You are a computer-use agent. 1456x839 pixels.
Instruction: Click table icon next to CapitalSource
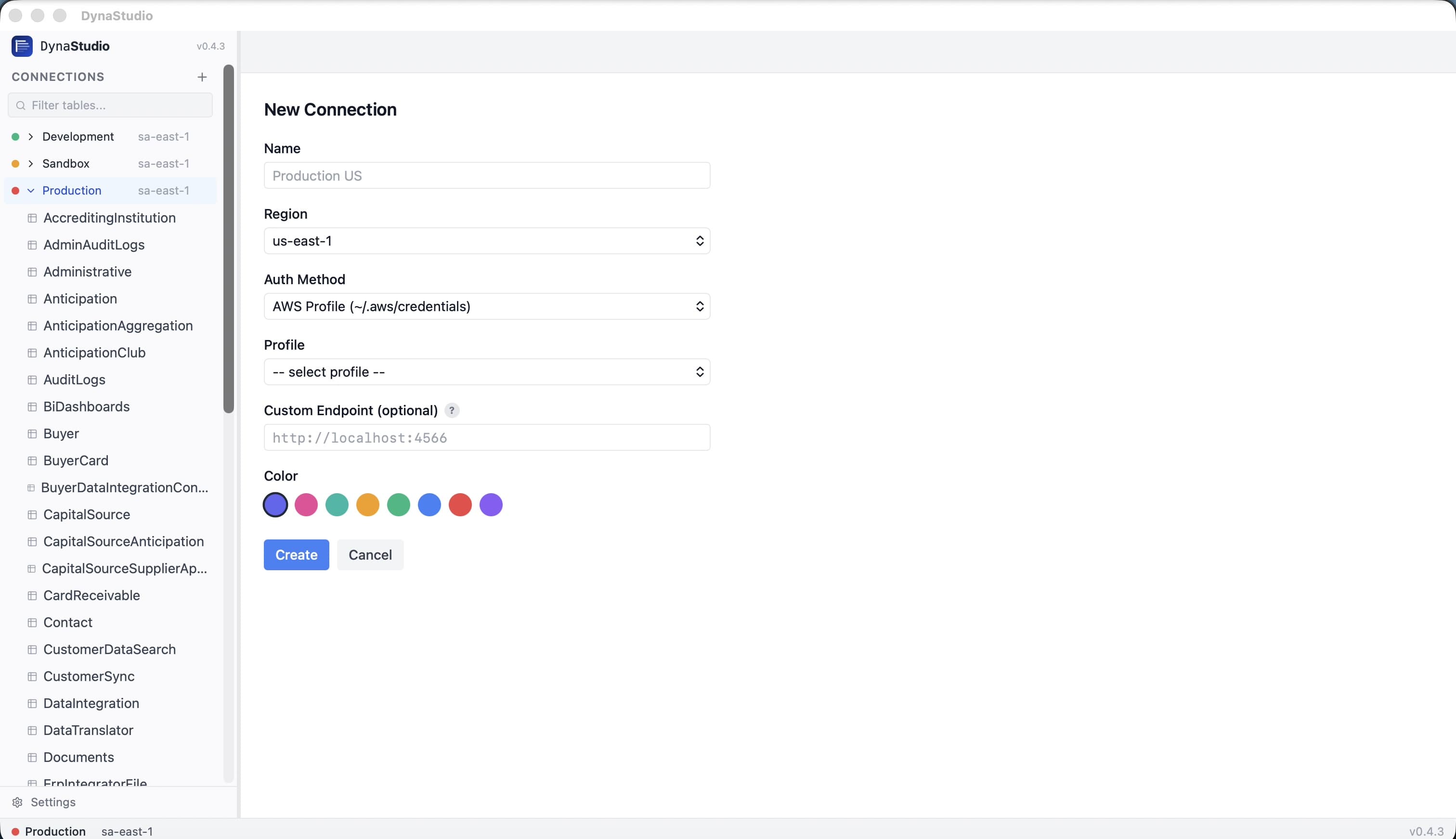[32, 514]
